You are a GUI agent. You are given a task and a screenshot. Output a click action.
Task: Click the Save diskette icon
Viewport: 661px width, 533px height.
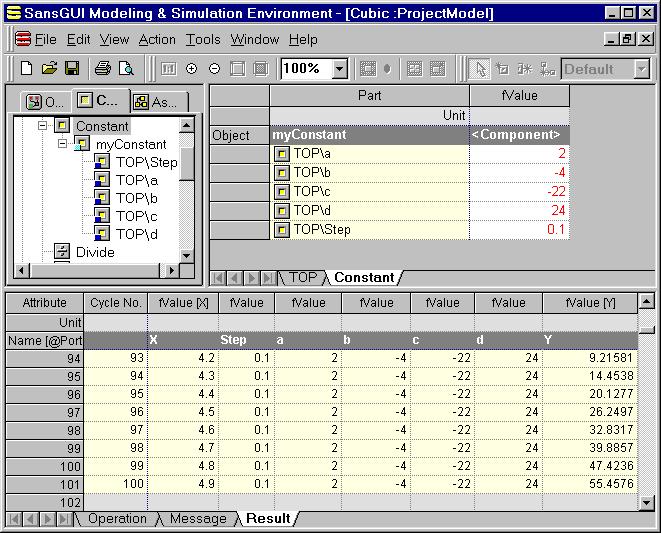(x=72, y=68)
